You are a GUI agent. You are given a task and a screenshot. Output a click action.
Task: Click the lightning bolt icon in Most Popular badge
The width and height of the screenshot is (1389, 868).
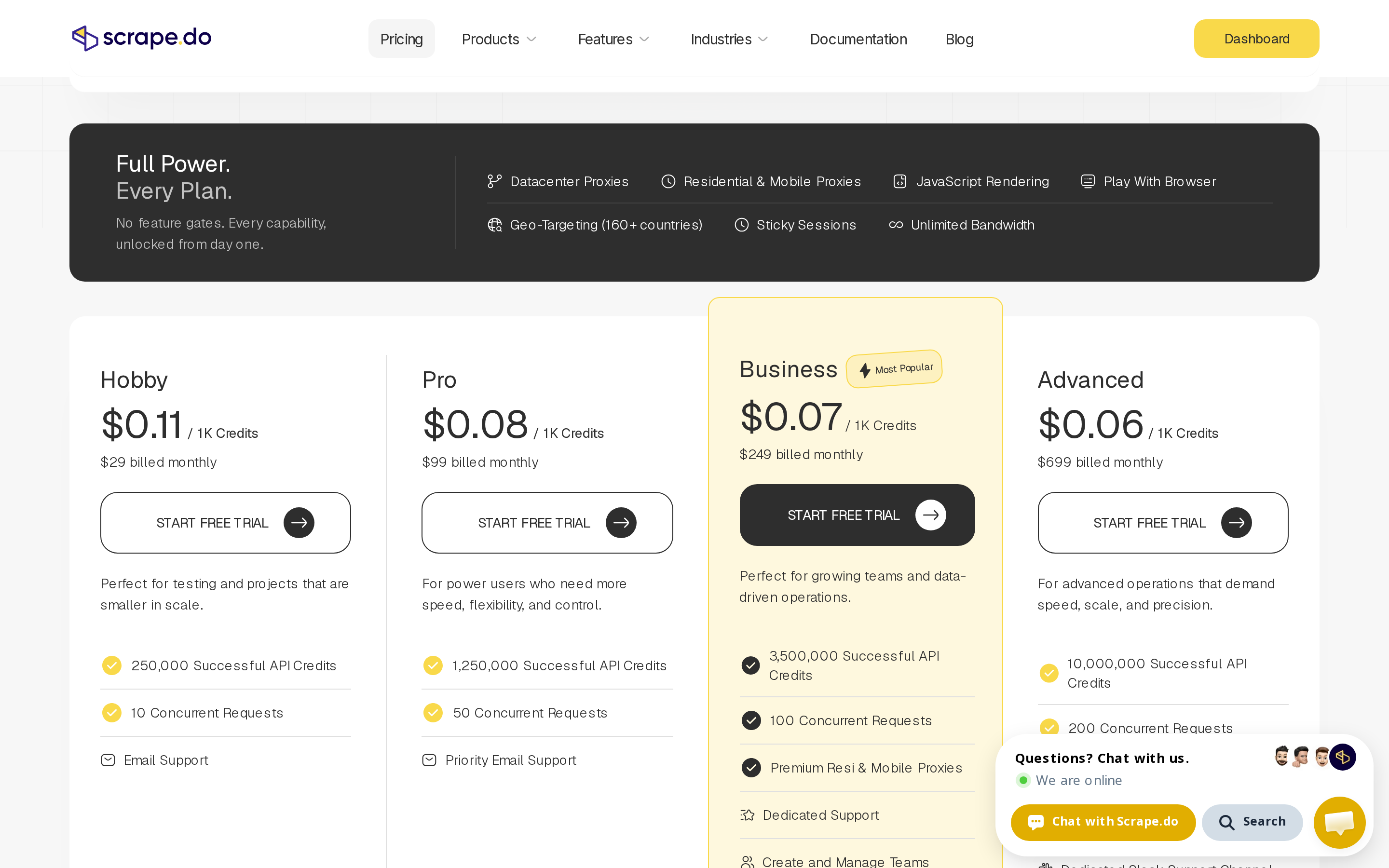864,371
